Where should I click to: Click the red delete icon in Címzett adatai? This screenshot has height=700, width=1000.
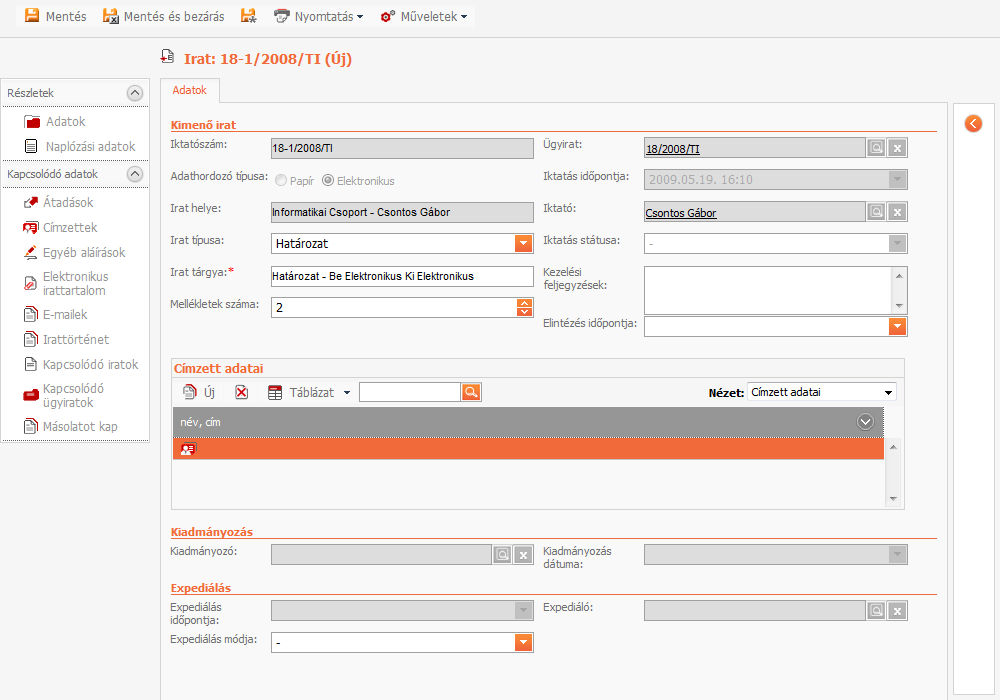click(x=241, y=392)
